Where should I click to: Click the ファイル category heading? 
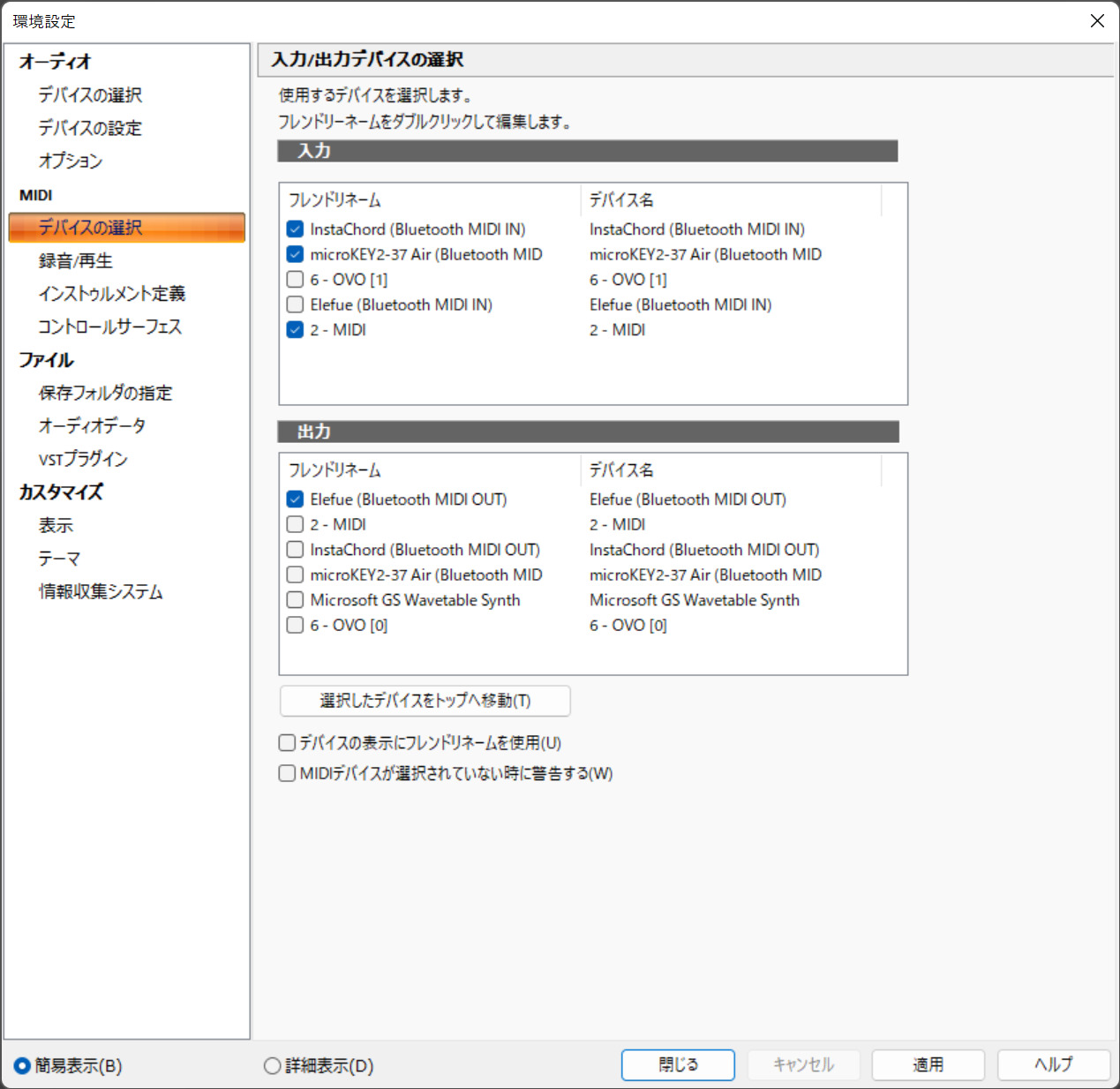pos(47,360)
